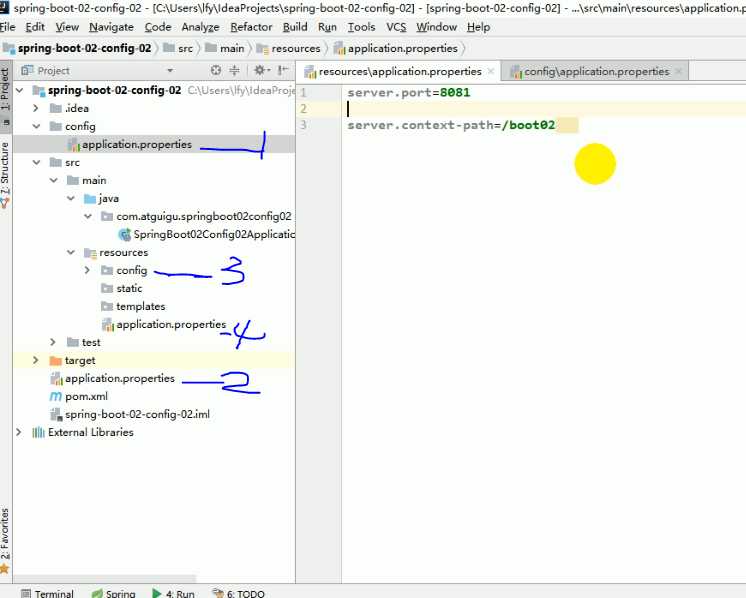This screenshot has height=598, width=746.
Task: Click on server.context-path=/boot02 line
Action: coord(451,125)
